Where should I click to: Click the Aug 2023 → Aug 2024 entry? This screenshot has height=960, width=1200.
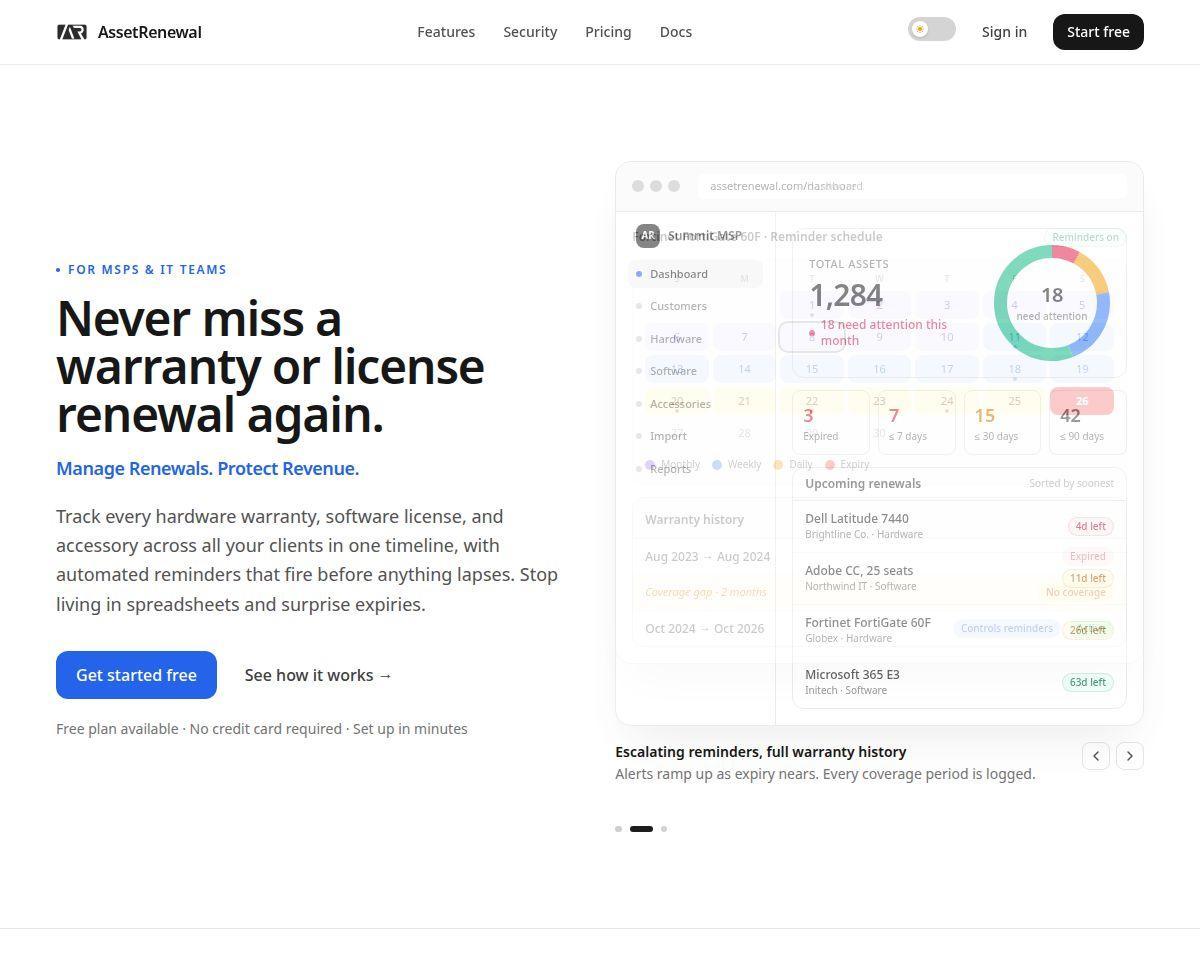[707, 556]
